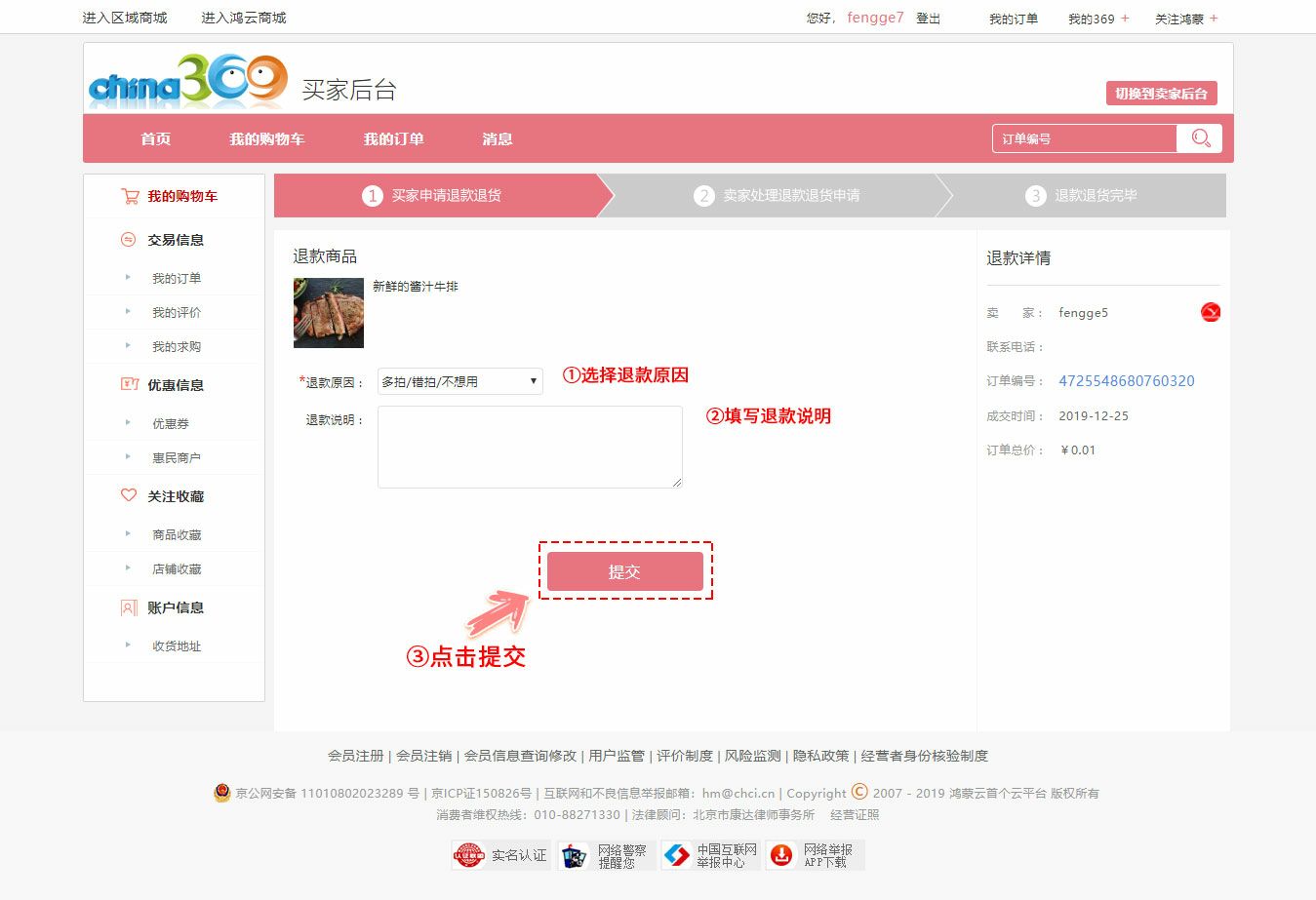Image resolution: width=1316 pixels, height=900 pixels.
Task: Focus the 订单编号 search field
Action: 1085,138
